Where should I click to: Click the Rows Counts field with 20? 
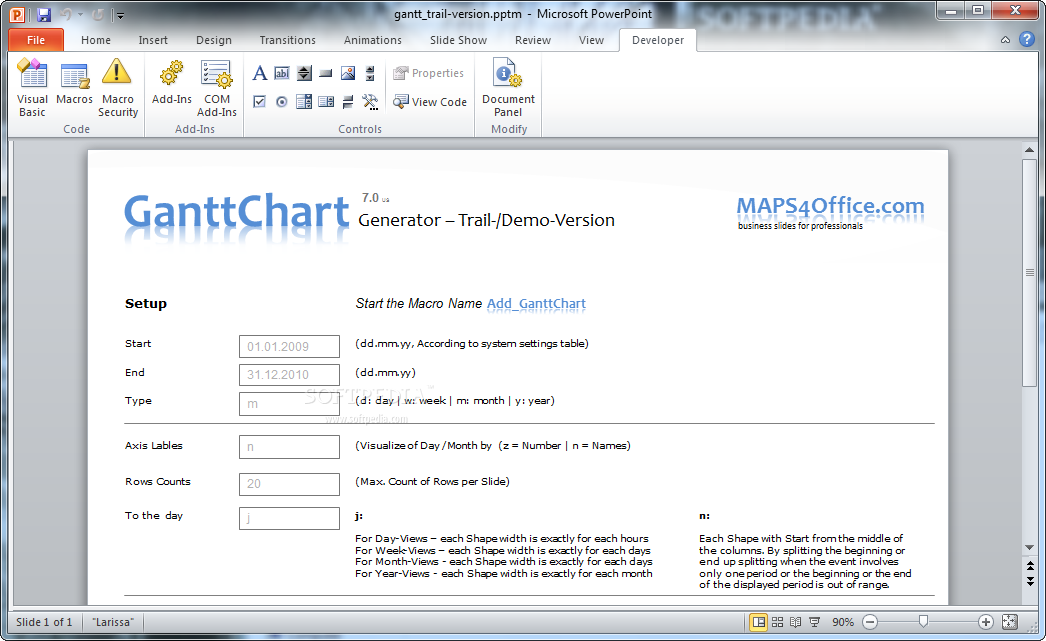click(x=290, y=484)
